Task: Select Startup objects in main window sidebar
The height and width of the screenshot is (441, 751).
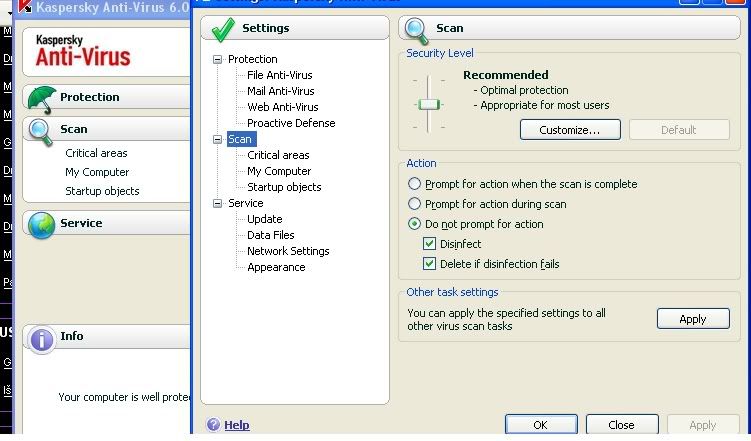Action: pos(102,191)
